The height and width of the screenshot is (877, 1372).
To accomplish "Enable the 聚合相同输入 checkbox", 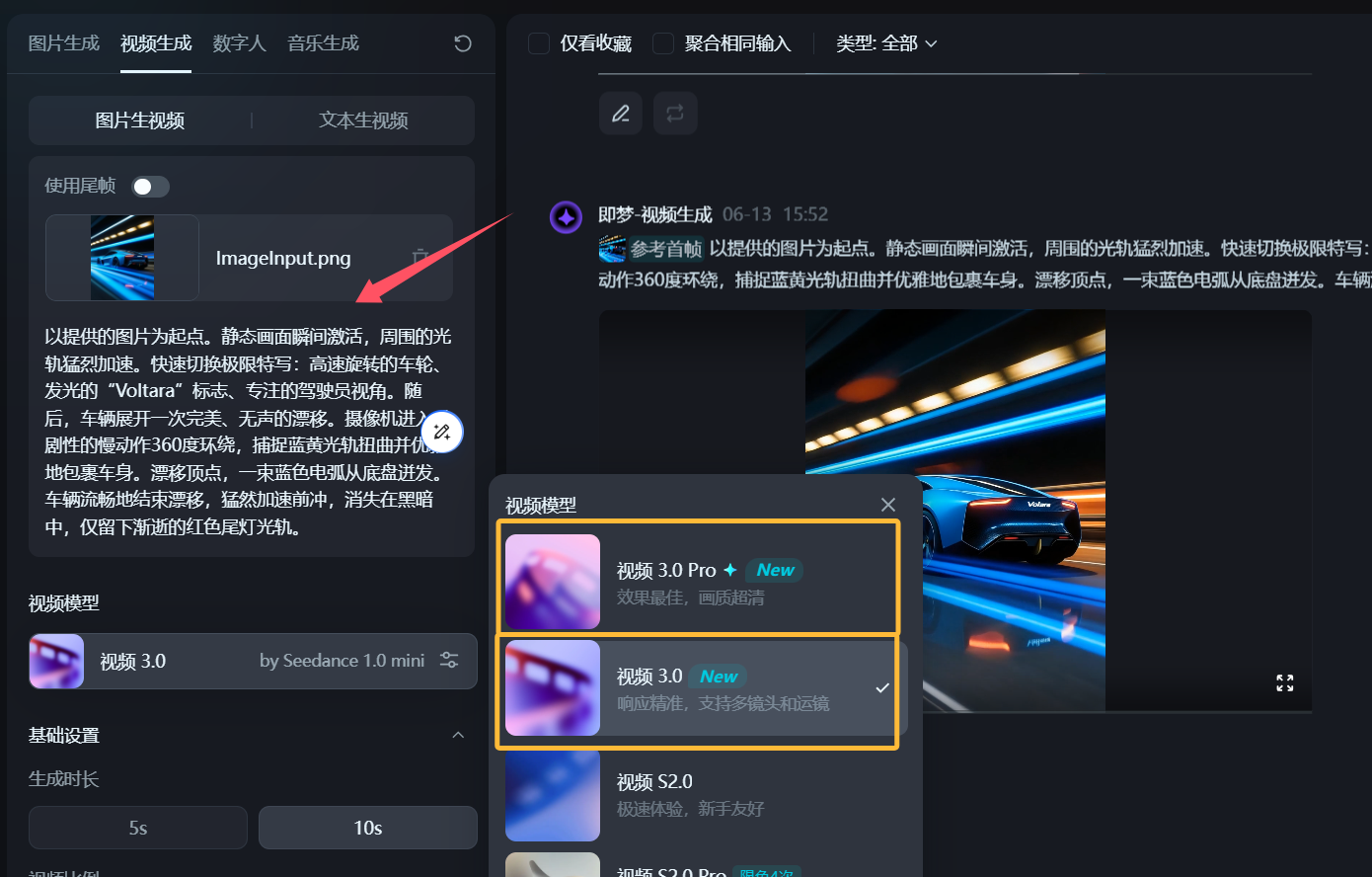I will (x=663, y=43).
